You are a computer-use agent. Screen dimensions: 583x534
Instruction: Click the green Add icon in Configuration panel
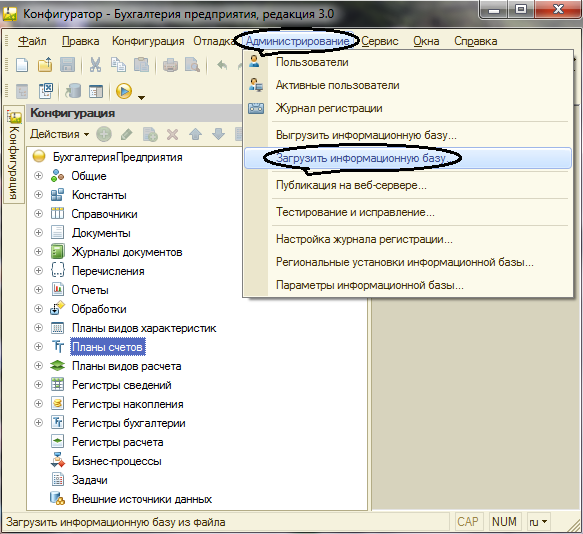click(104, 134)
